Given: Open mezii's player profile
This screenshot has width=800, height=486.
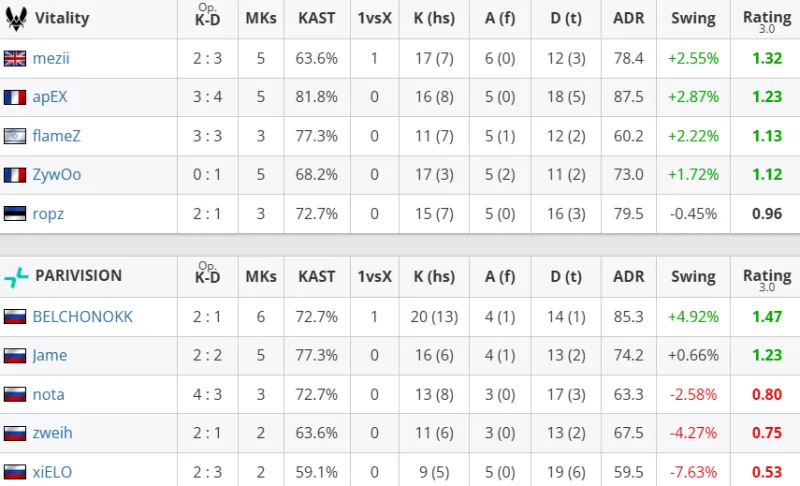Looking at the screenshot, I should point(51,58).
